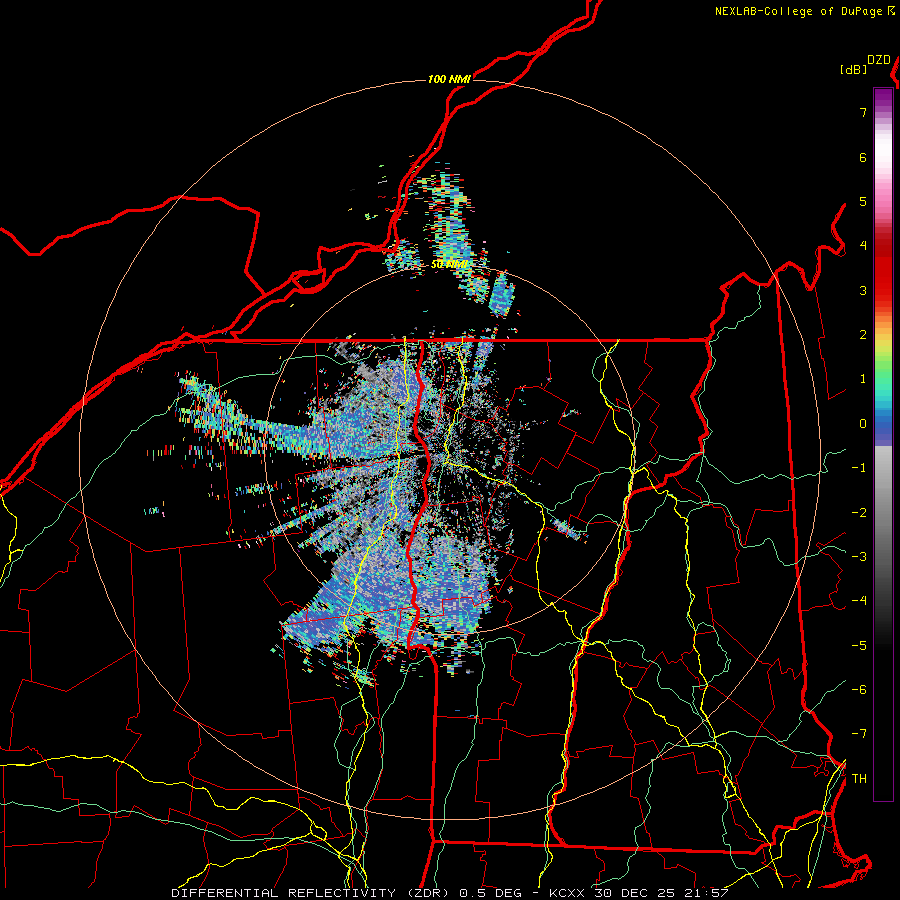Click the -7 dB value on color scale

pyautogui.click(x=859, y=734)
